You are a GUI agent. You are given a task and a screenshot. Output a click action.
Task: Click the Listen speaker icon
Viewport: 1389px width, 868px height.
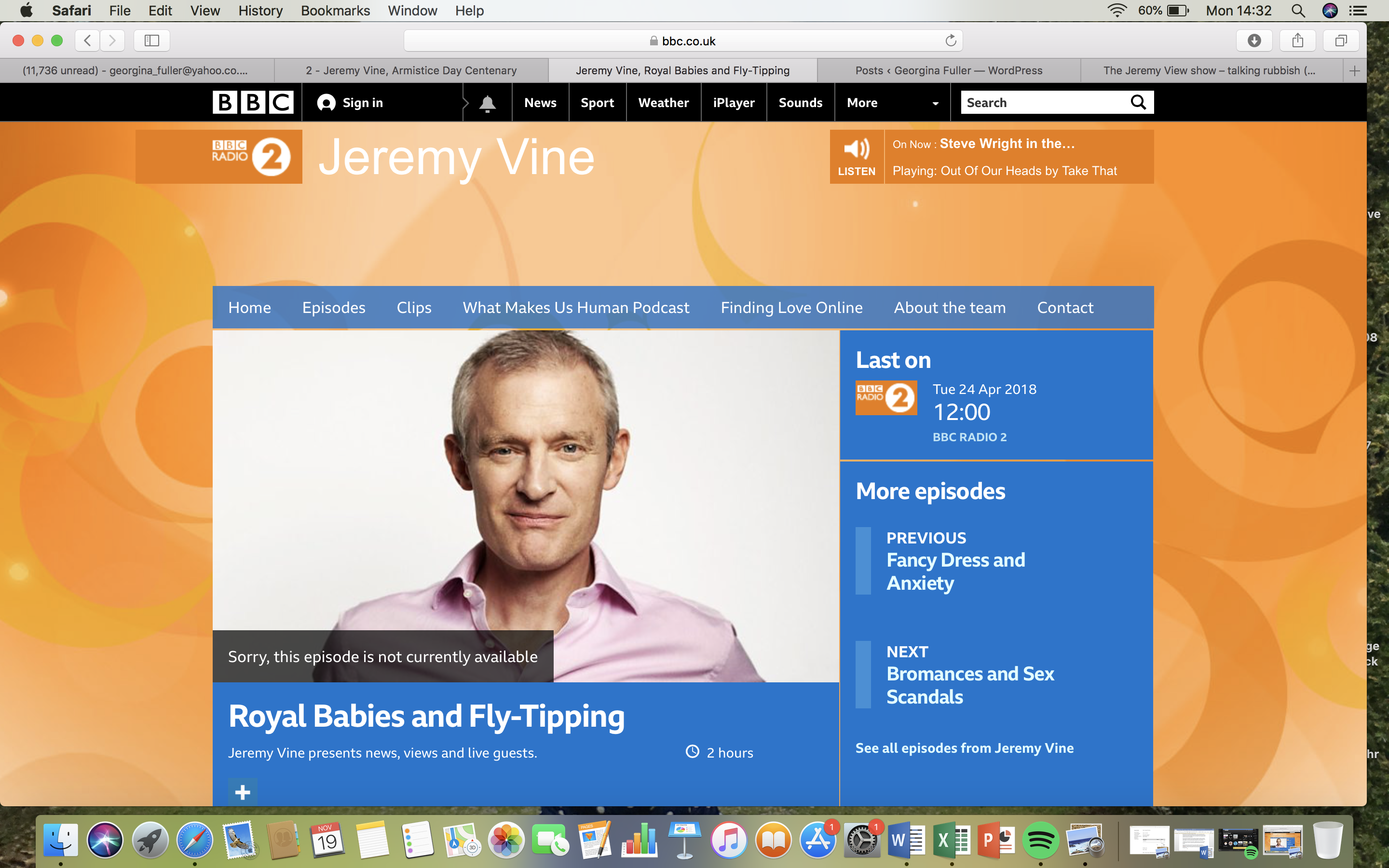pos(857,149)
